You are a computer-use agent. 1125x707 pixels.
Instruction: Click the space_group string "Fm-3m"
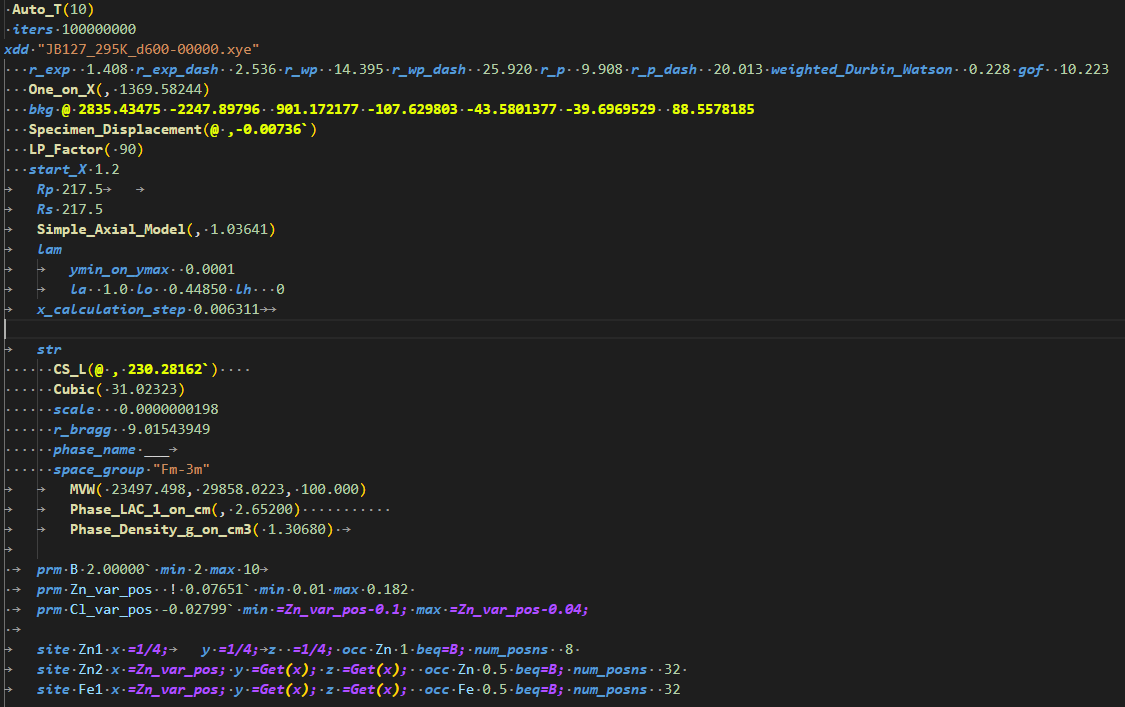(182, 469)
